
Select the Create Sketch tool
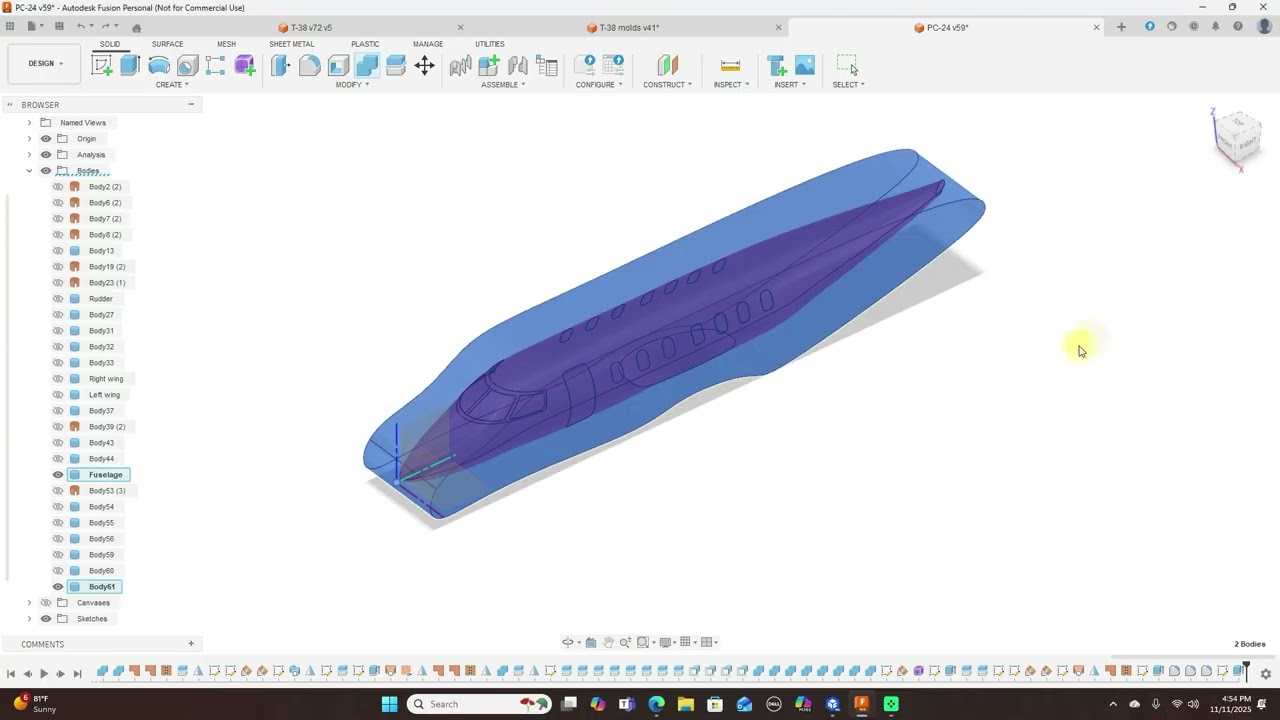(x=102, y=66)
